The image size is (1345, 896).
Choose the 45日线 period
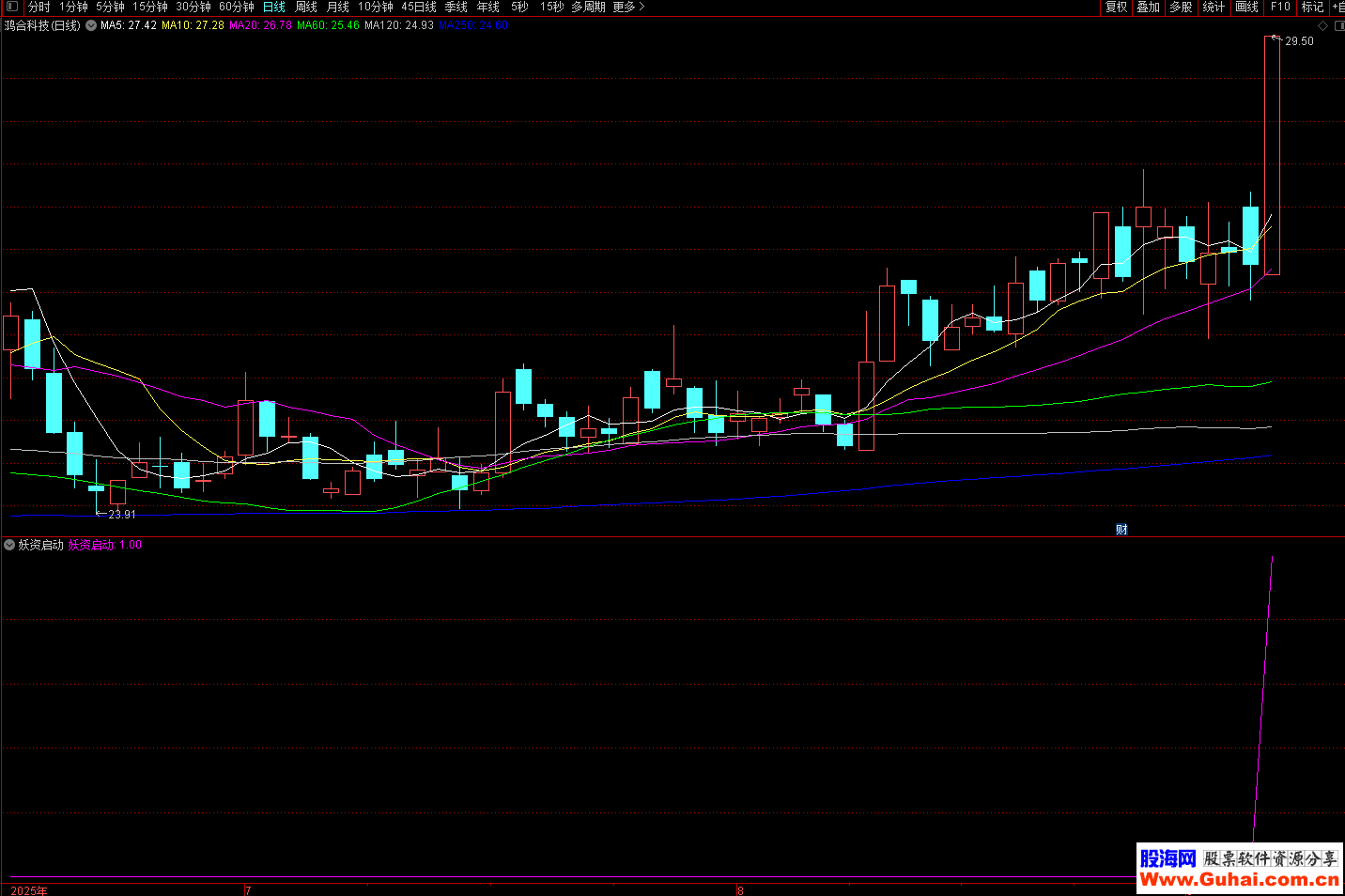pos(419,7)
